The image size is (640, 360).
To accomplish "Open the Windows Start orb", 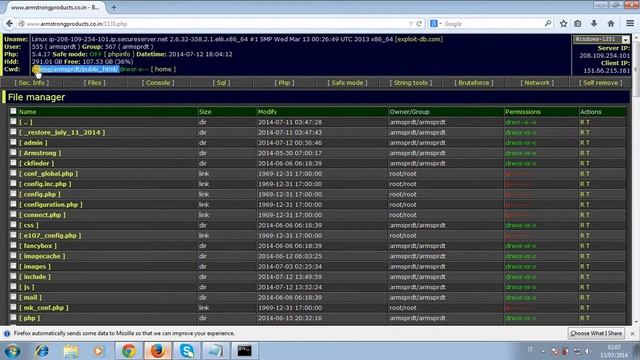I will click(x=13, y=351).
